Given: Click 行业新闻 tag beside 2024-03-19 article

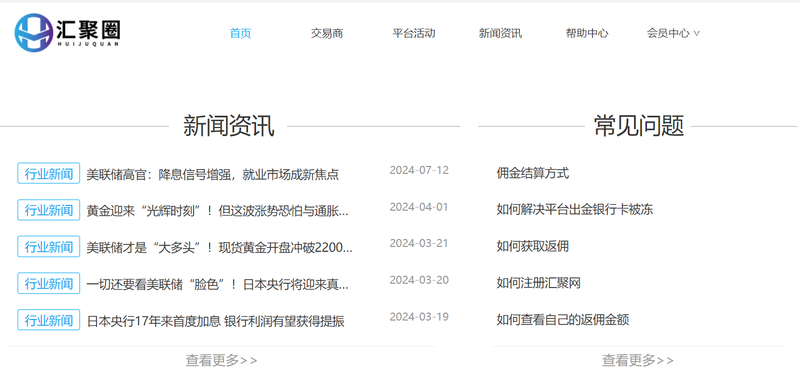Looking at the screenshot, I should (x=48, y=320).
